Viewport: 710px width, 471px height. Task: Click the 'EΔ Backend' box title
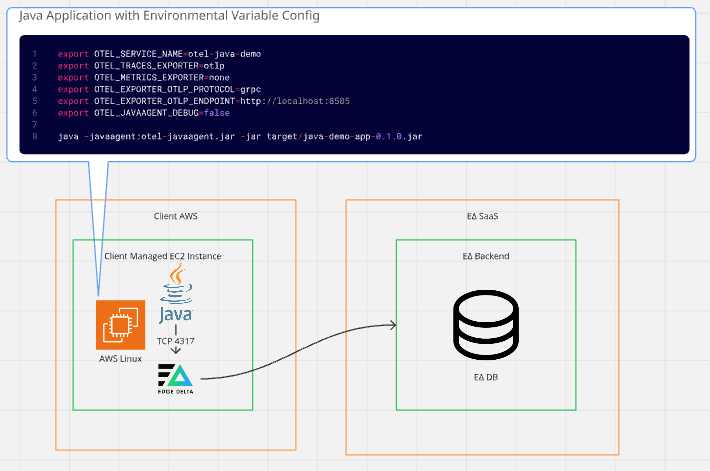(x=485, y=256)
